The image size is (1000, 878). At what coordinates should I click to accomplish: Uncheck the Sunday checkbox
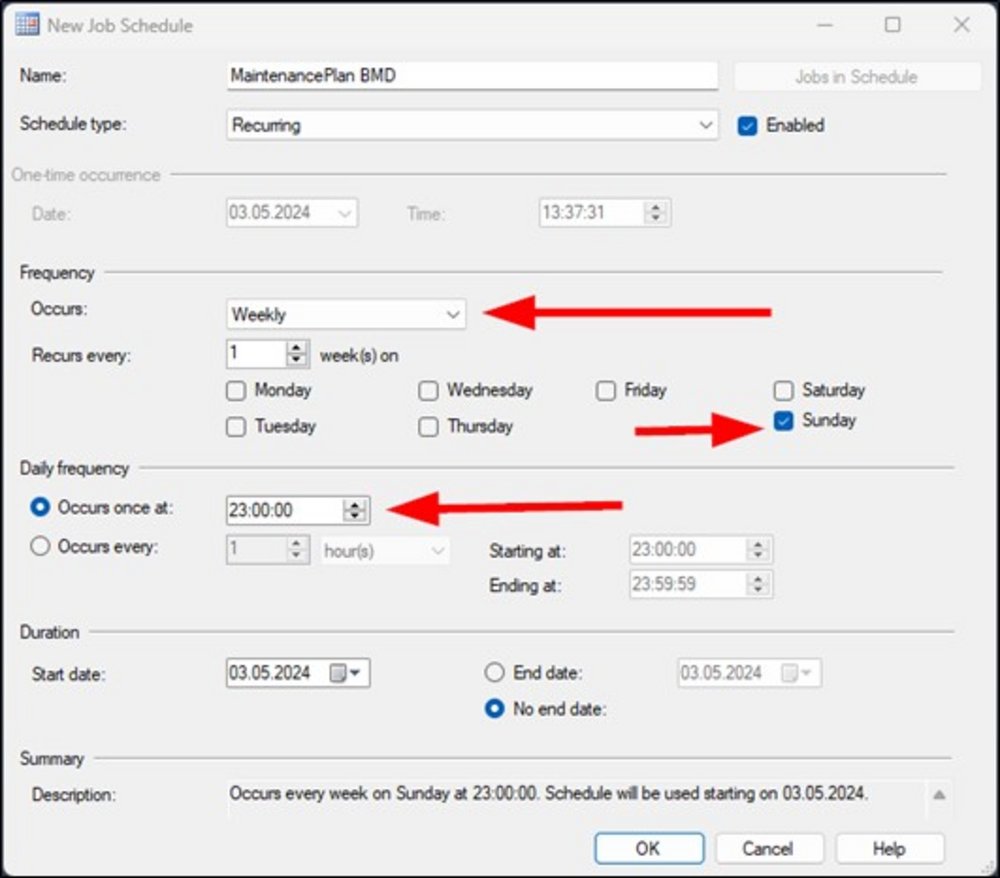tap(784, 421)
